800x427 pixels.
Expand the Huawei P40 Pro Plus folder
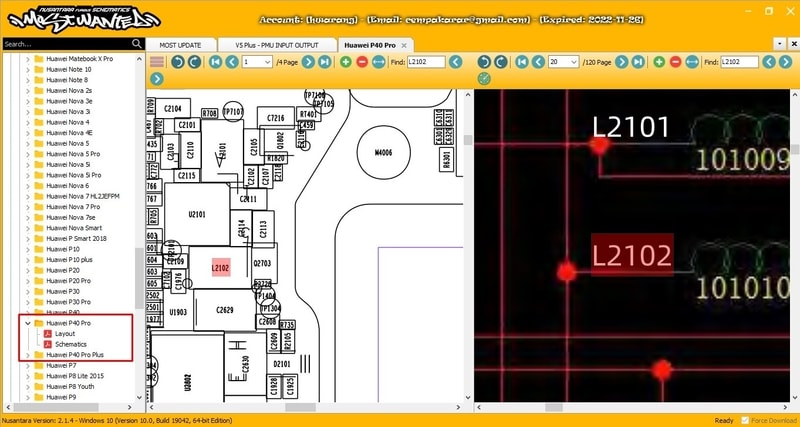[28, 355]
